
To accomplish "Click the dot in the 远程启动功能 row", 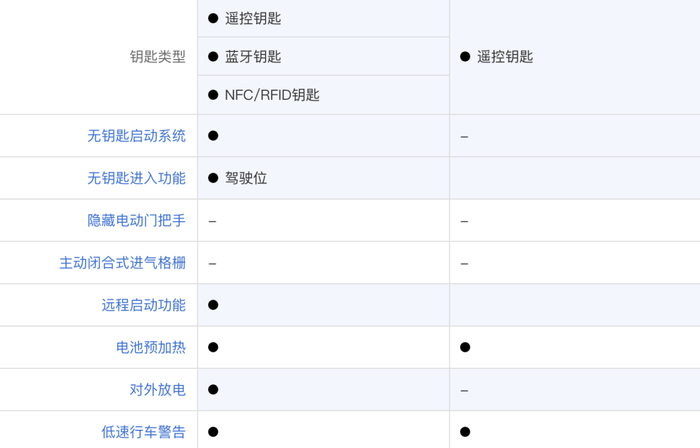I will point(213,305).
